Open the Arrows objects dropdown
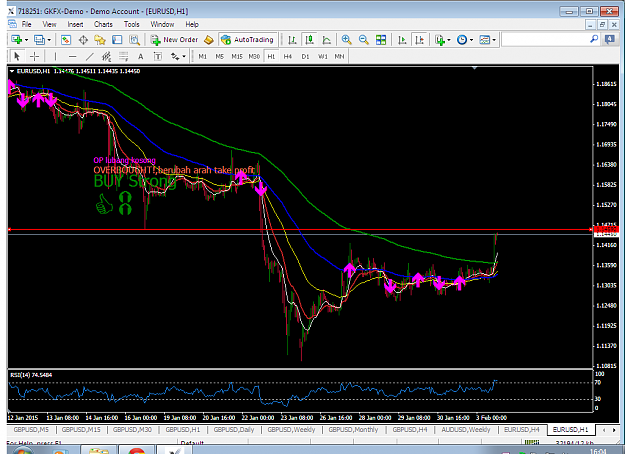625x454 pixels. tap(184, 57)
